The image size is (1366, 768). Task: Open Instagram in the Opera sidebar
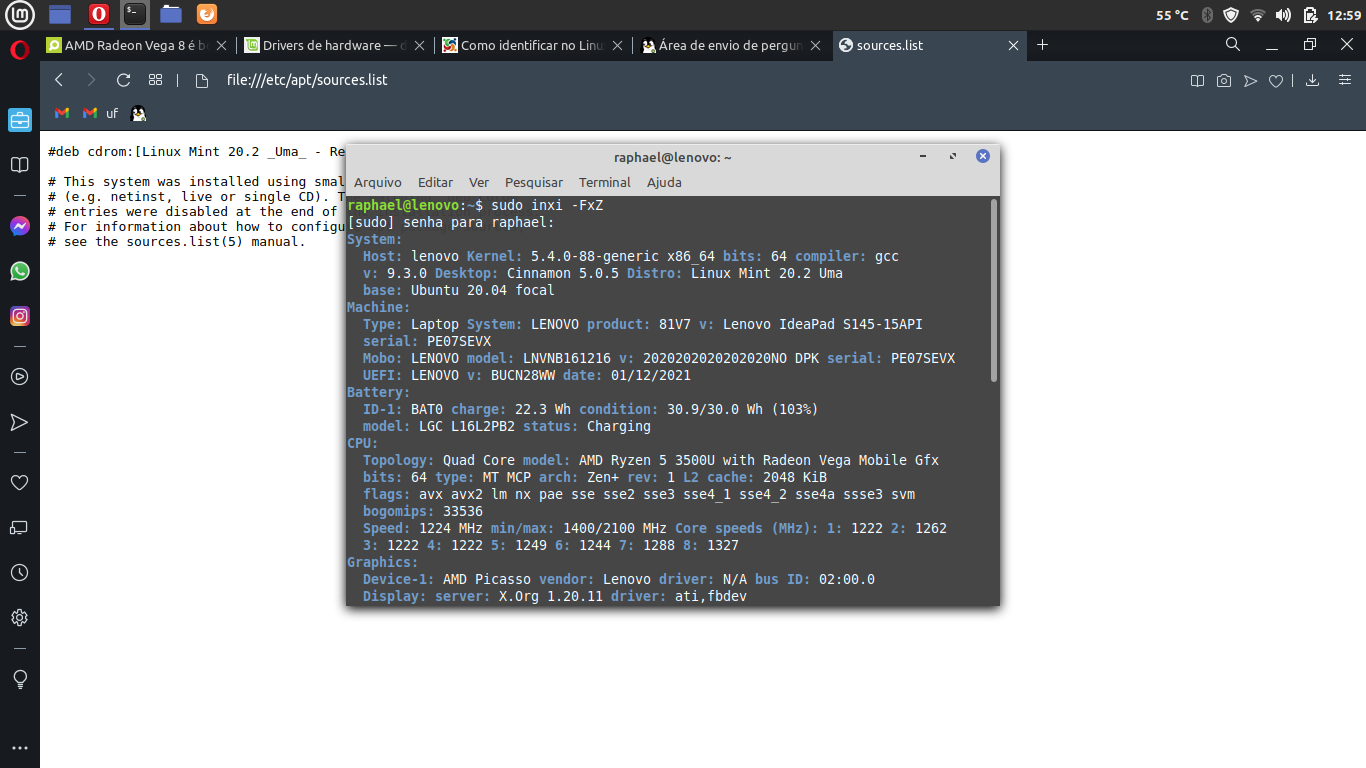click(19, 316)
